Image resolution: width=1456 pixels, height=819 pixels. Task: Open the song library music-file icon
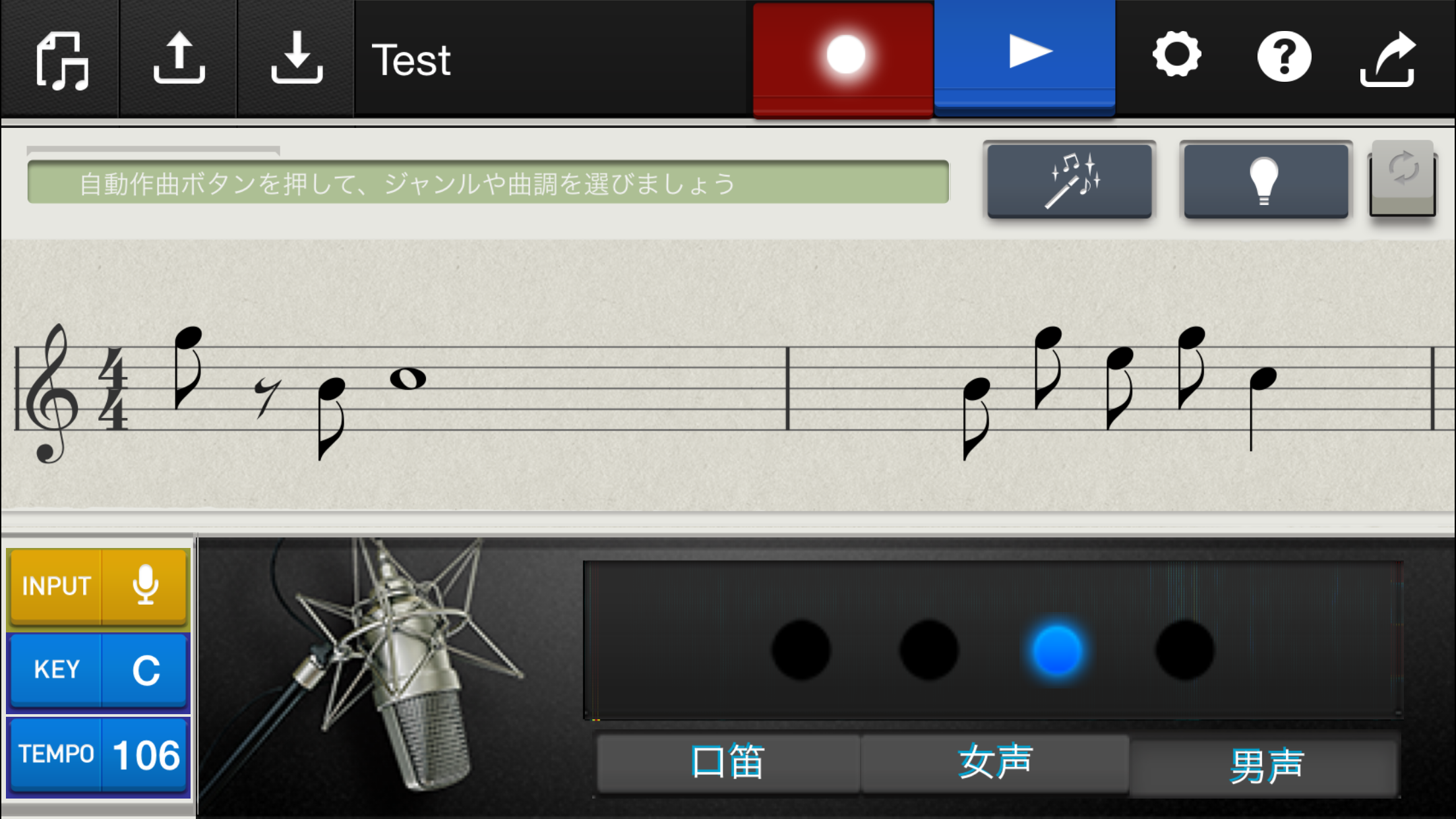61,60
